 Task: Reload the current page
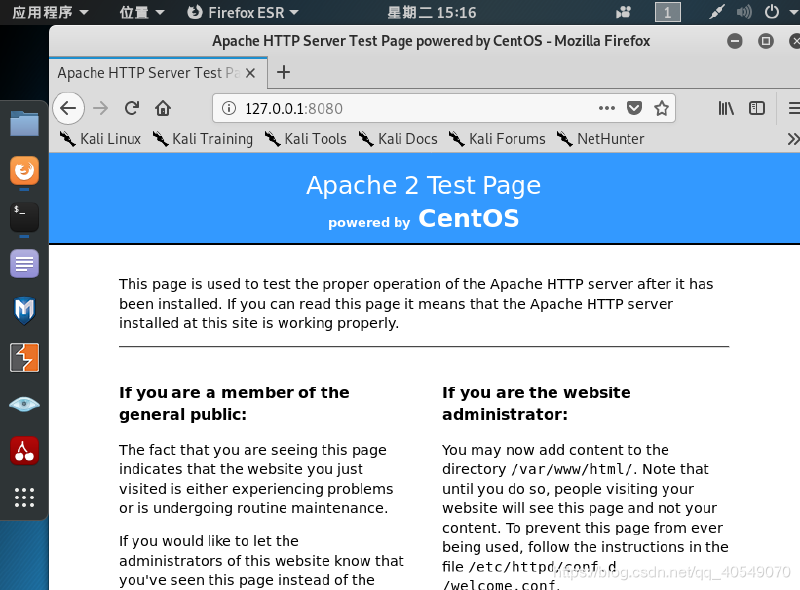tap(132, 108)
